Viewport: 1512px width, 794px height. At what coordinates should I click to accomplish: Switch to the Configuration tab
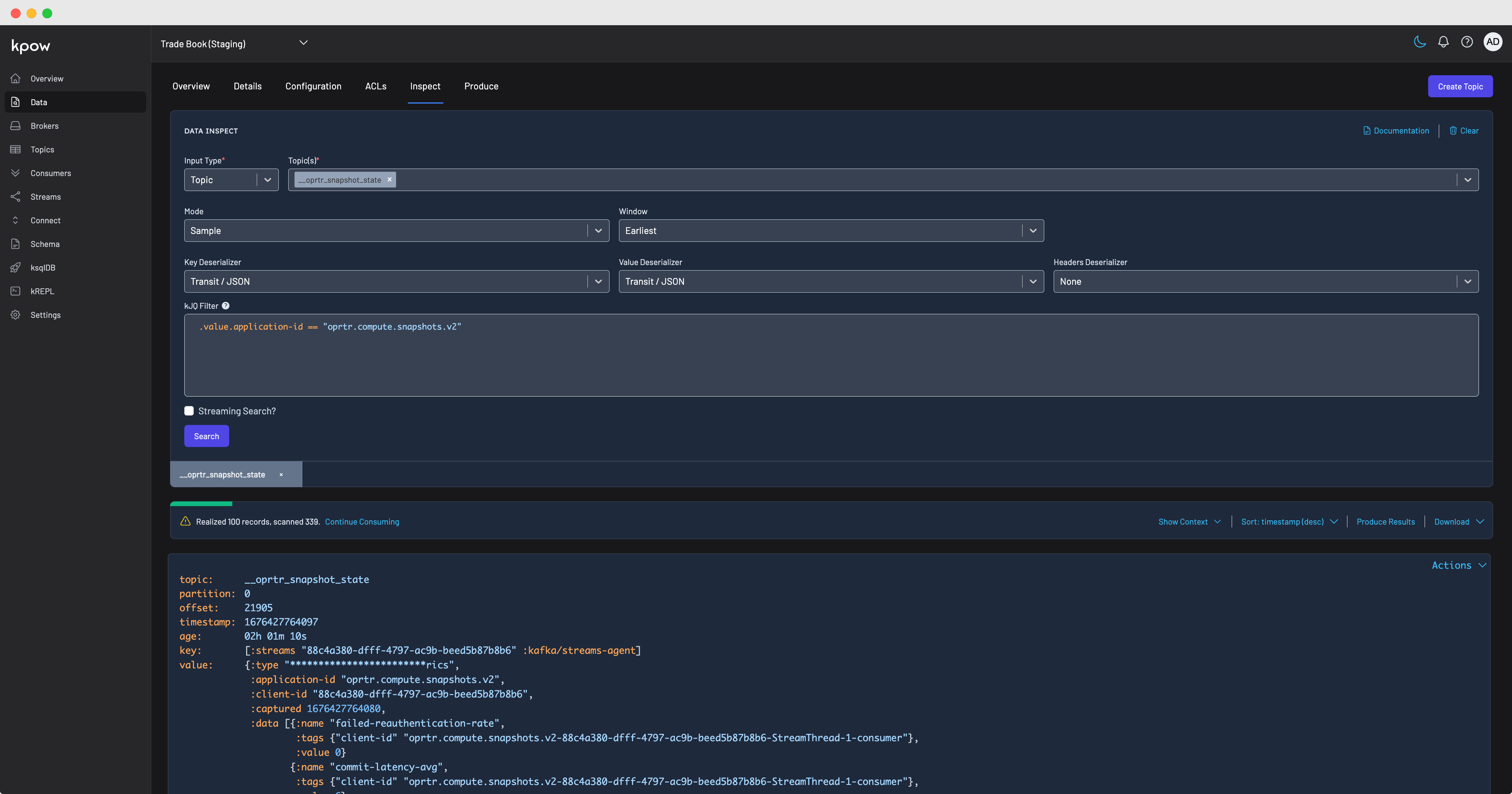pyautogui.click(x=313, y=86)
